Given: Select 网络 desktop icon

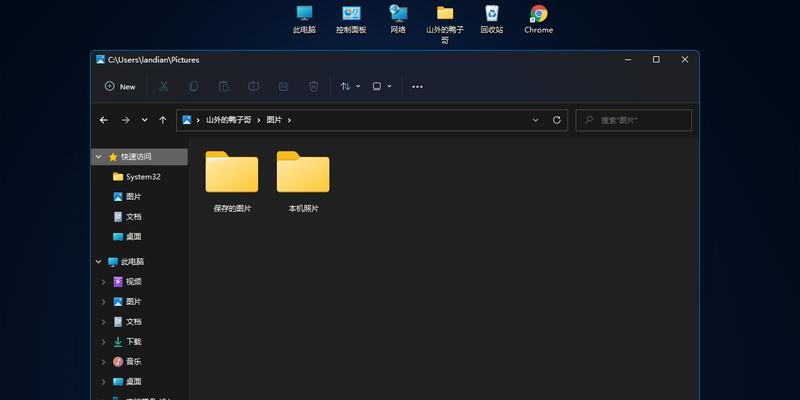Looking at the screenshot, I should coord(398,19).
